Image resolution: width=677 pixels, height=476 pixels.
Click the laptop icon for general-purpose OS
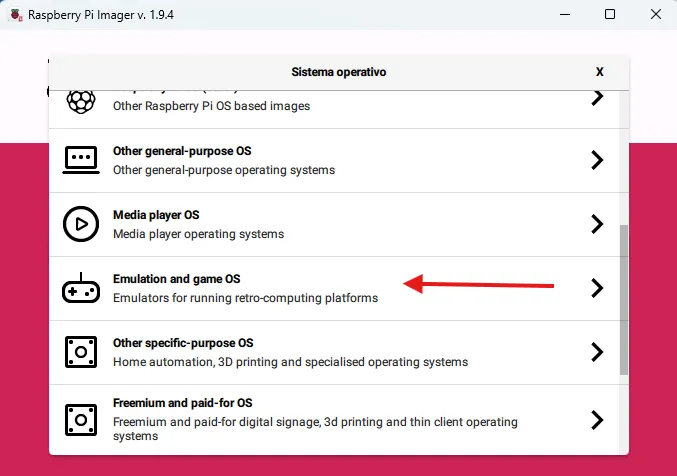coord(81,160)
